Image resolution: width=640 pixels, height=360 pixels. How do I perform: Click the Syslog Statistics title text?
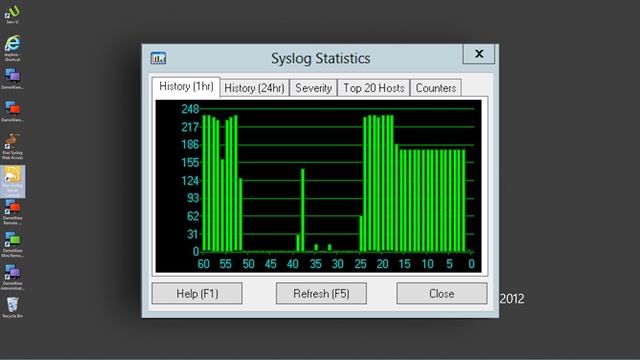(321, 58)
